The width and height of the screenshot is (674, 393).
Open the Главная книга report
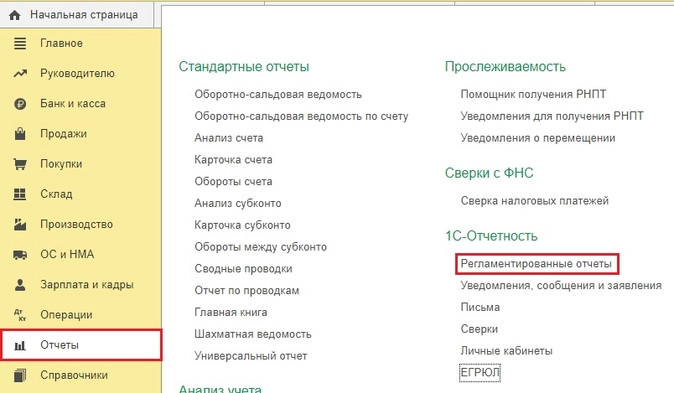pos(231,313)
